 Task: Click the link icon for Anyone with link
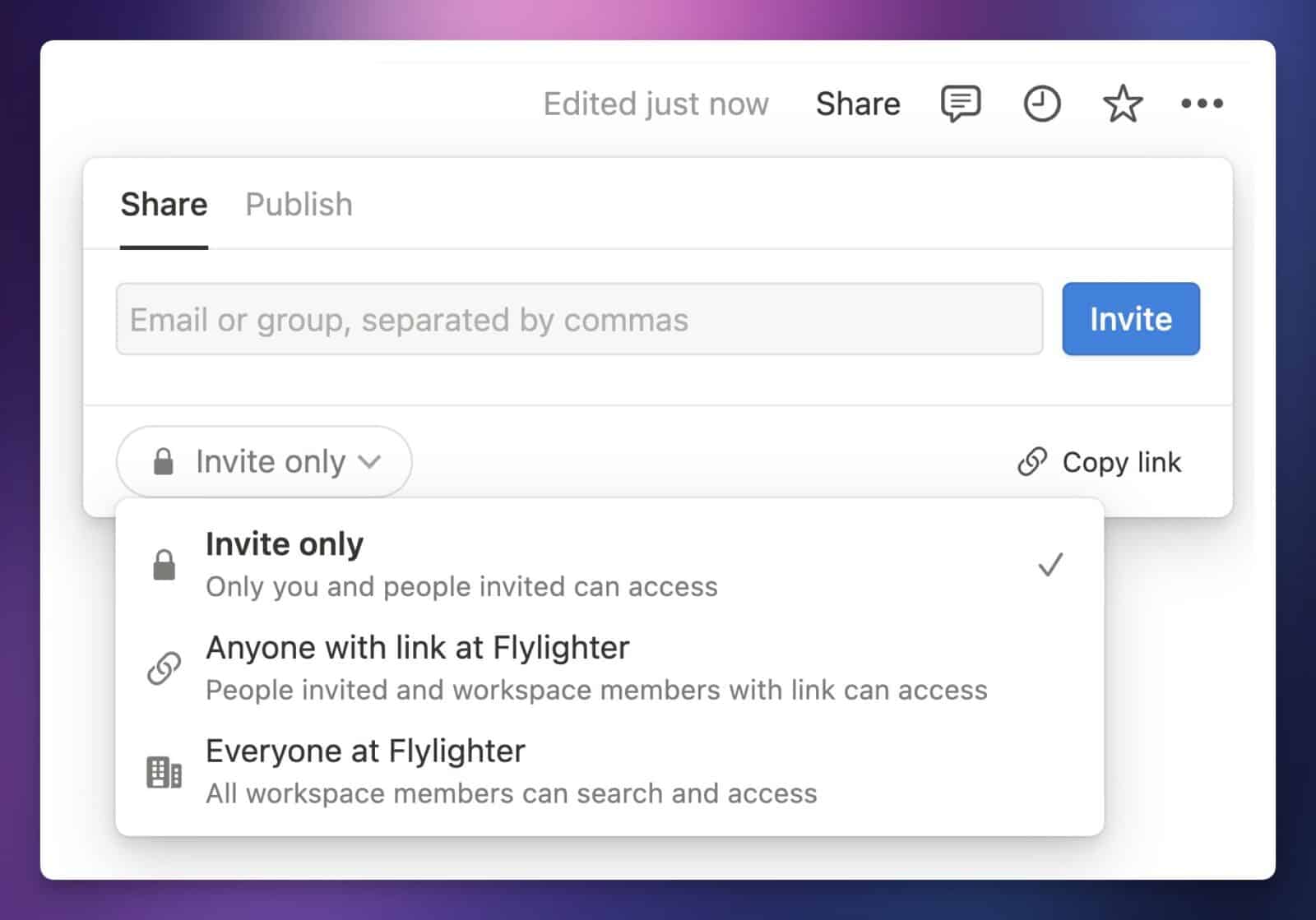pos(164,668)
